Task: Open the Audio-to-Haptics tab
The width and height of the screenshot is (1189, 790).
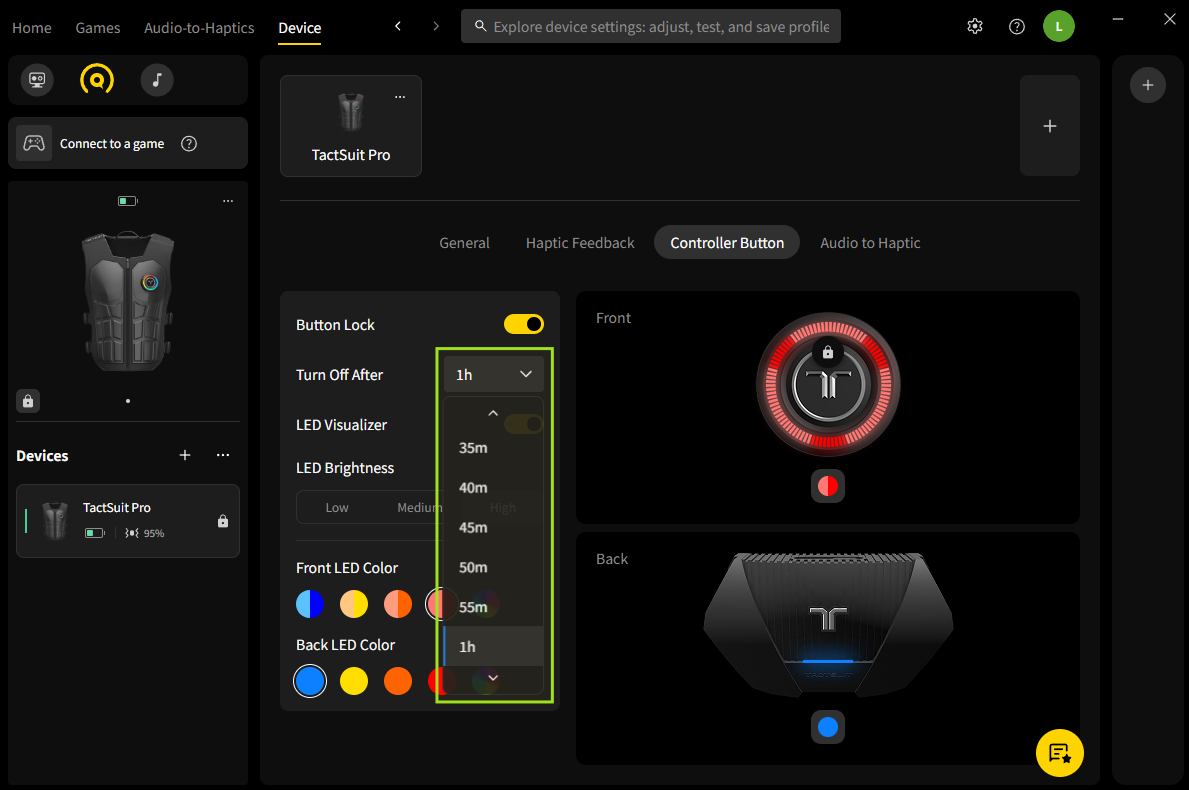Action: click(199, 27)
